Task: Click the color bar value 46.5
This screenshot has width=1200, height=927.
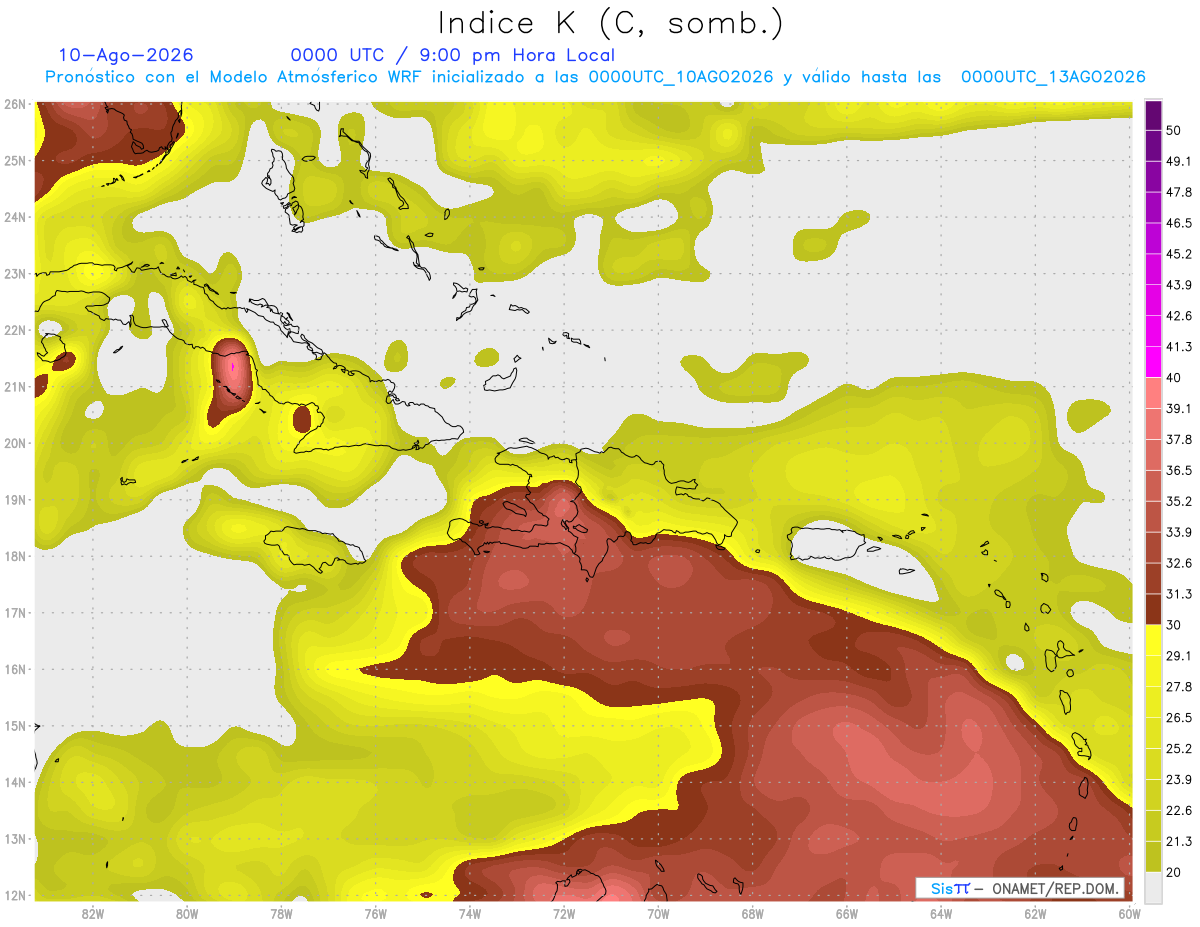Action: 1178,223
